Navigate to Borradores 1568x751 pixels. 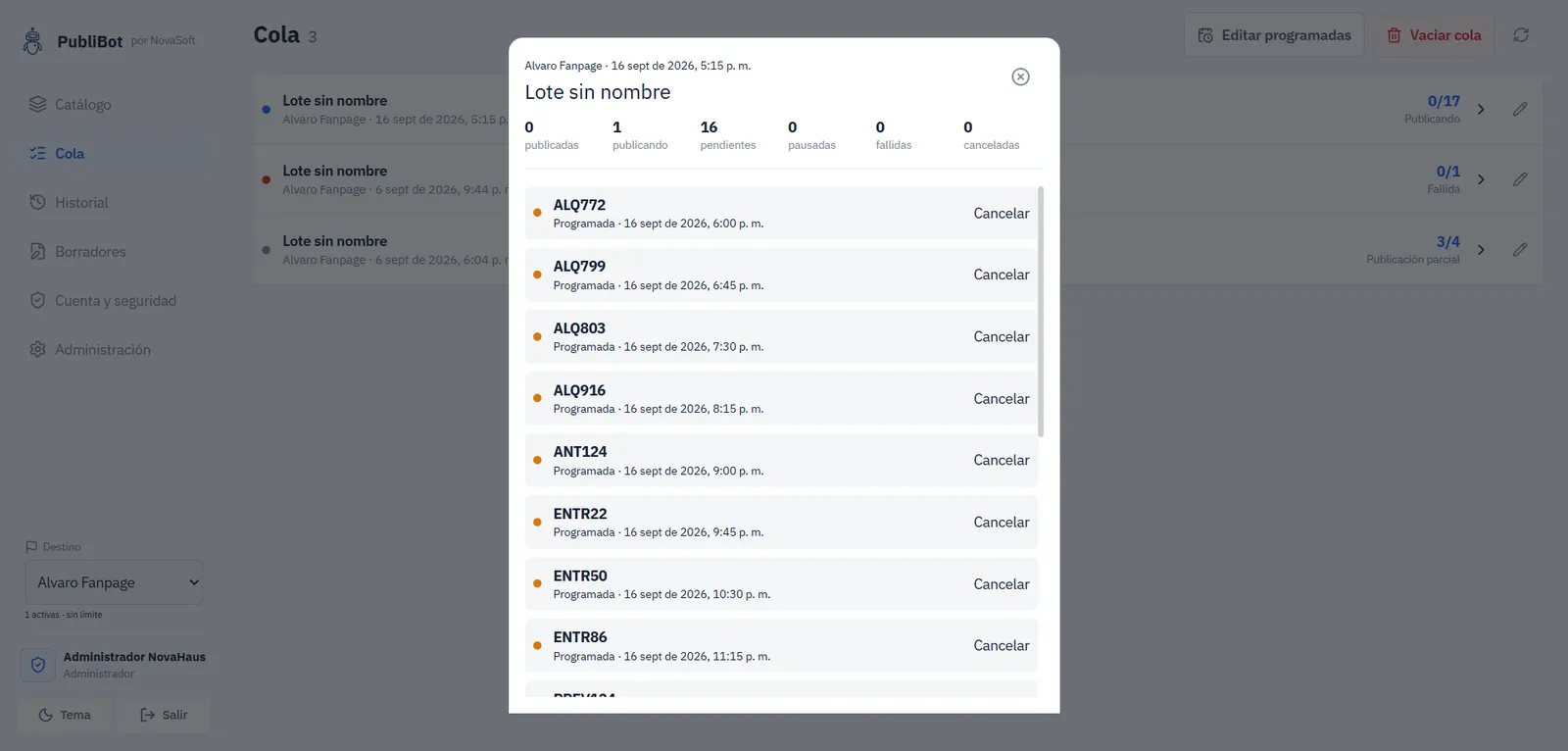(x=116, y=251)
